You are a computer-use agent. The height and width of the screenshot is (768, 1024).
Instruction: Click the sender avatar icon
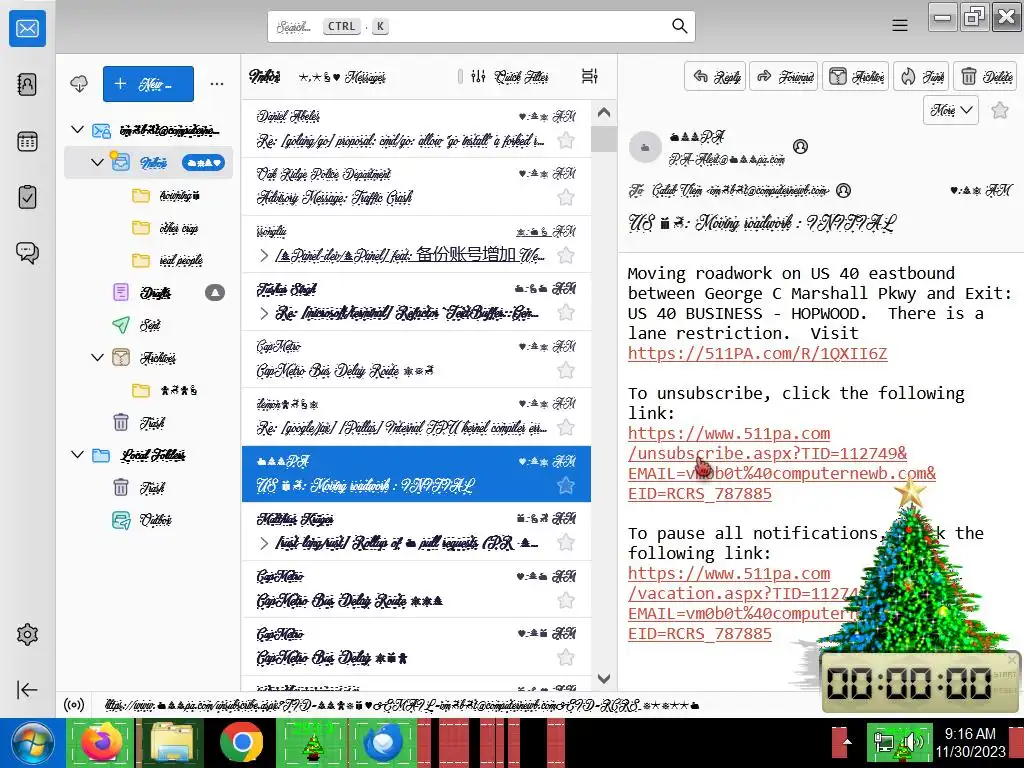[645, 148]
